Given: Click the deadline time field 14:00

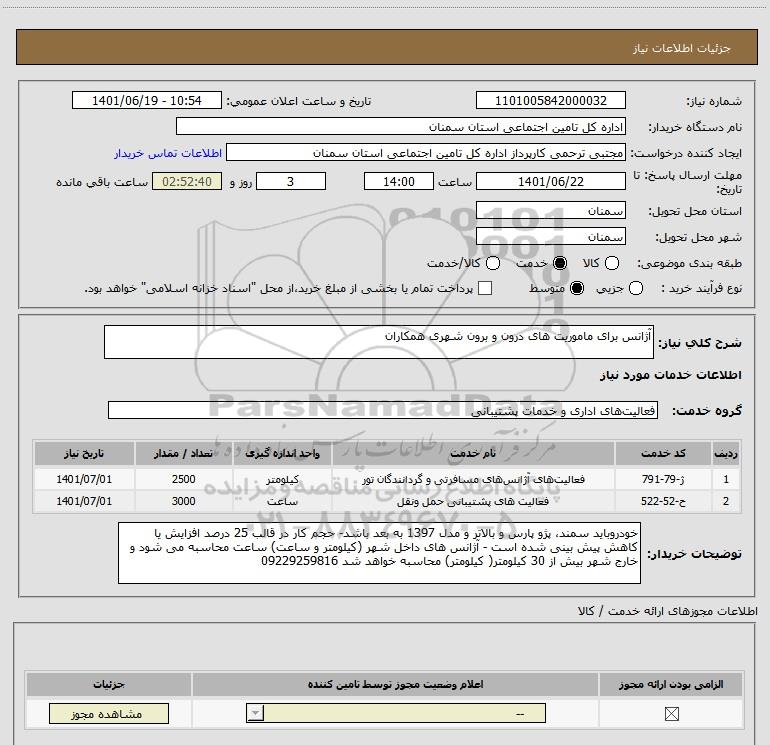Looking at the screenshot, I should (x=399, y=181).
